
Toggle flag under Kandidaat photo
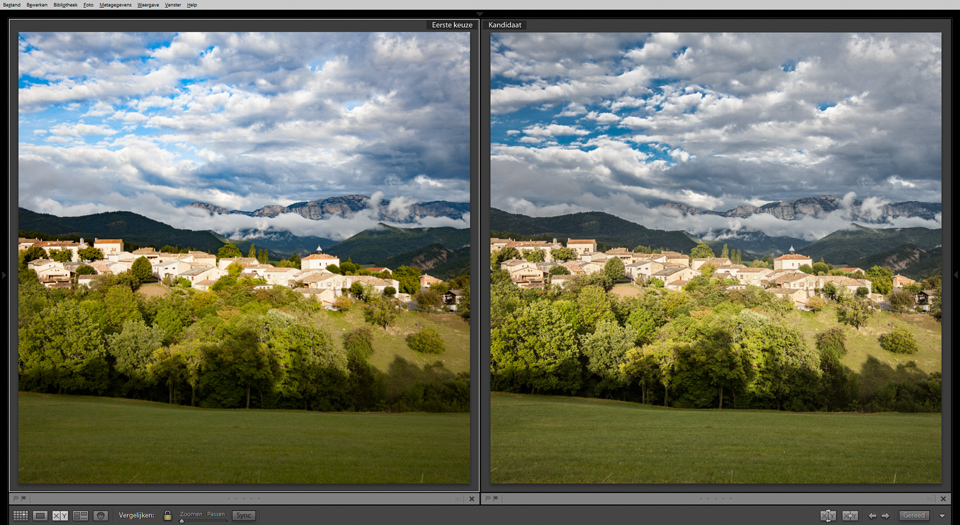[x=488, y=498]
